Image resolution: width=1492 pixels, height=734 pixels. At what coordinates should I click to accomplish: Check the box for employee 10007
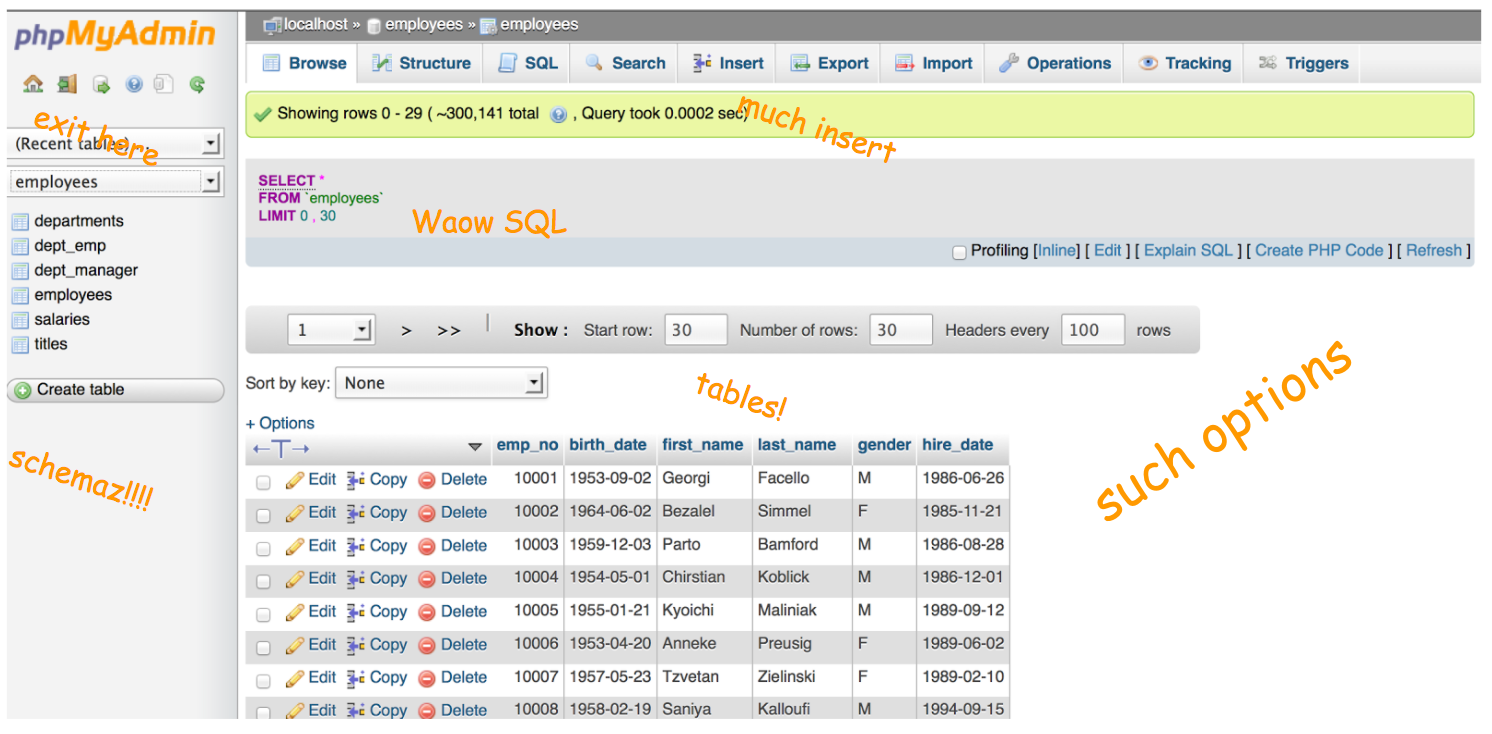pyautogui.click(x=263, y=680)
